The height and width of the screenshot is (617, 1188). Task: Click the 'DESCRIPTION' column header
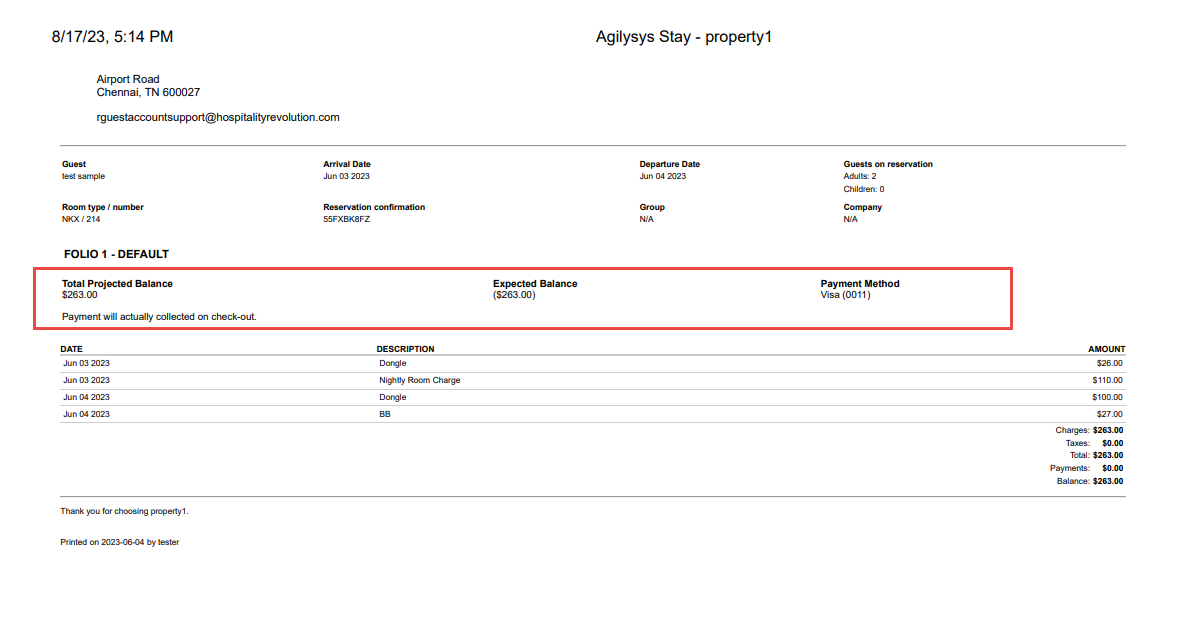405,349
